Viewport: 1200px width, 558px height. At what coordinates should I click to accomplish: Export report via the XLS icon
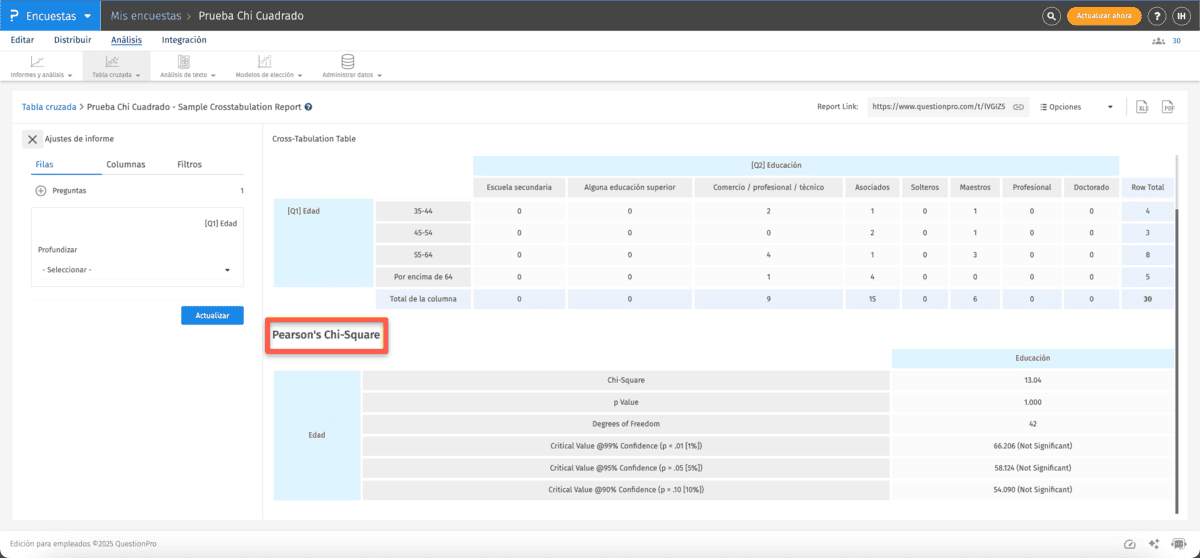[1141, 107]
